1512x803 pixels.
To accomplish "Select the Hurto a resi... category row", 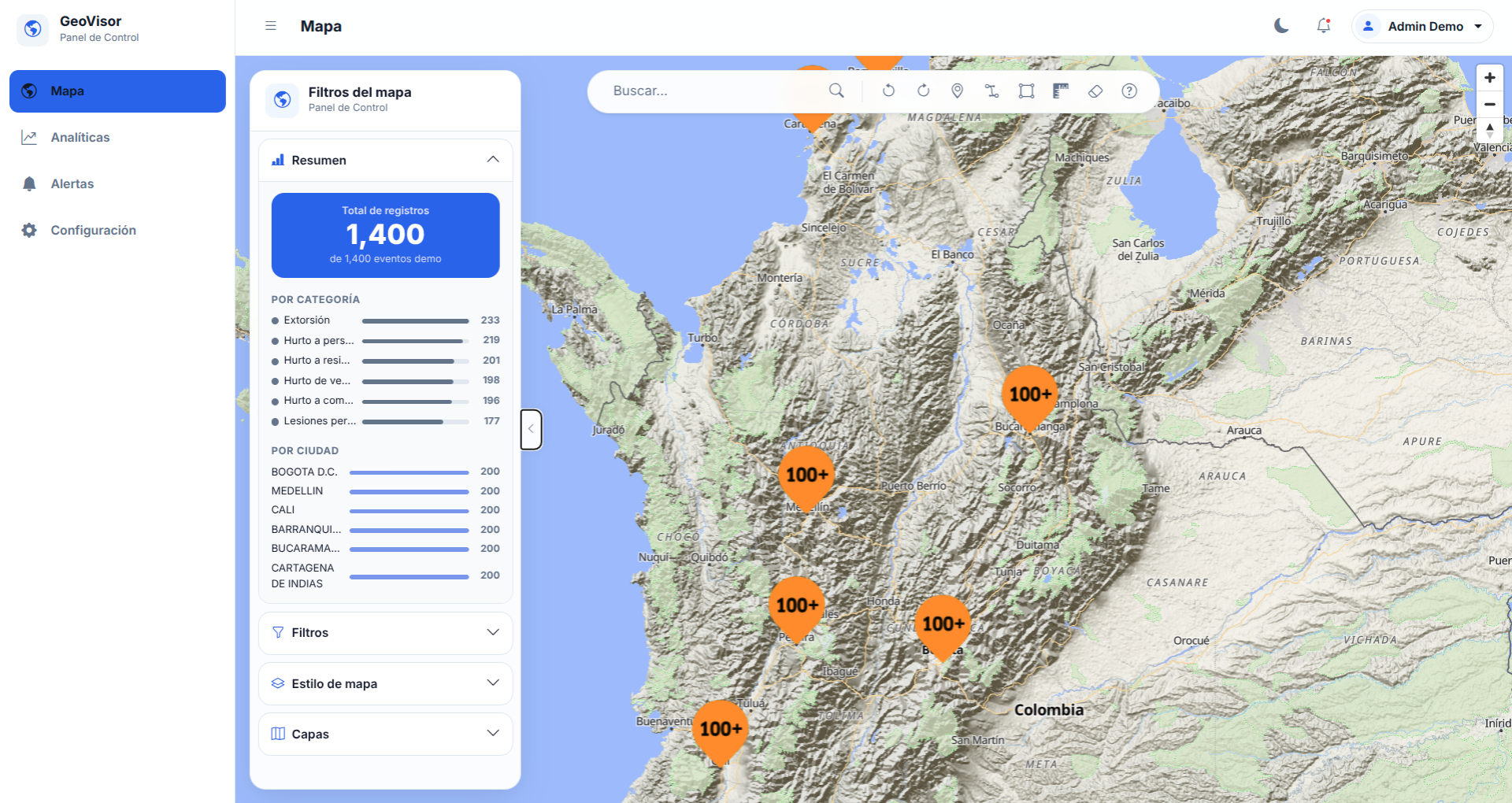I will pyautogui.click(x=386, y=361).
